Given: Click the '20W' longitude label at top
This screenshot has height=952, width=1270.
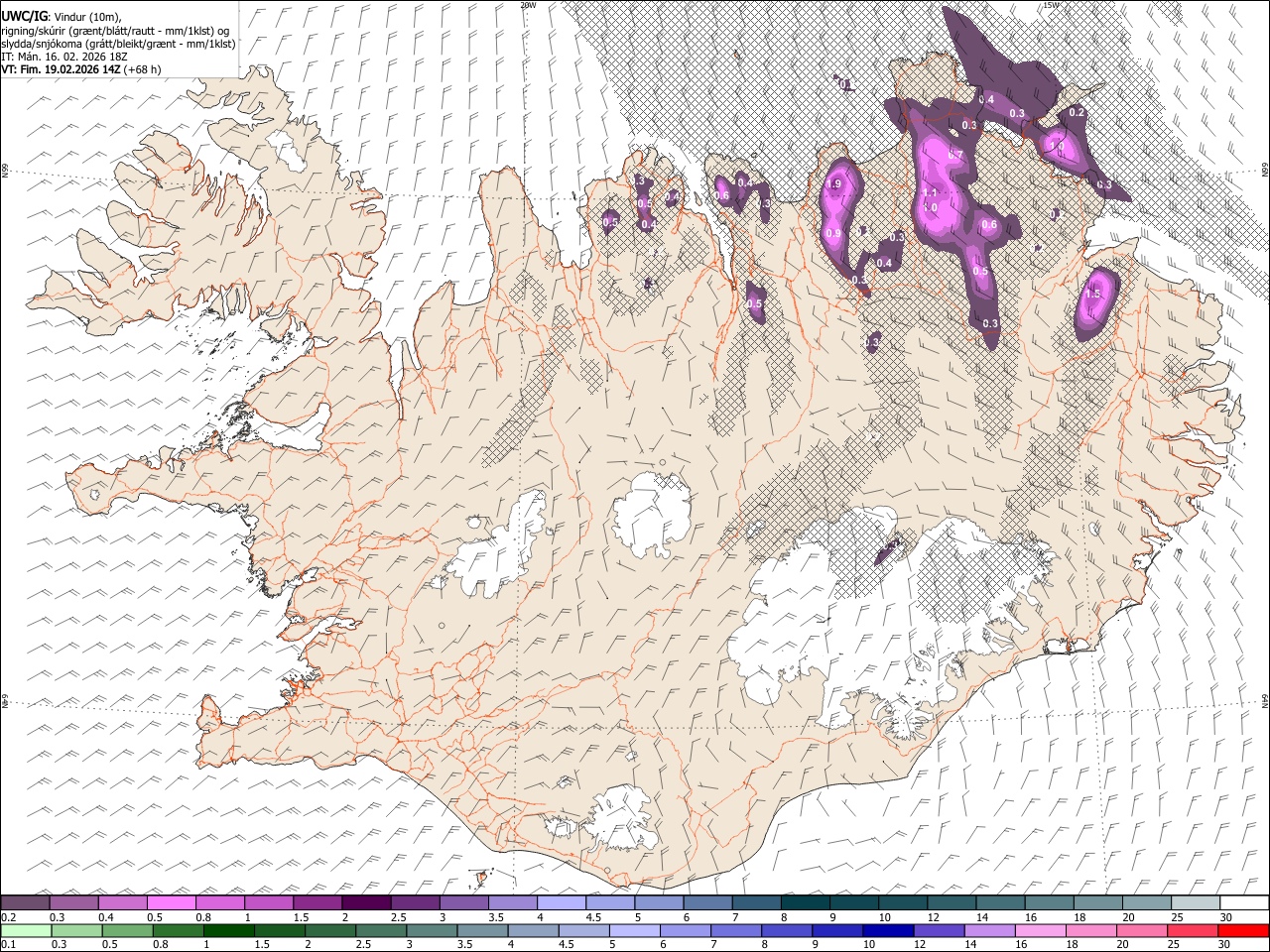Looking at the screenshot, I should click(528, 5).
